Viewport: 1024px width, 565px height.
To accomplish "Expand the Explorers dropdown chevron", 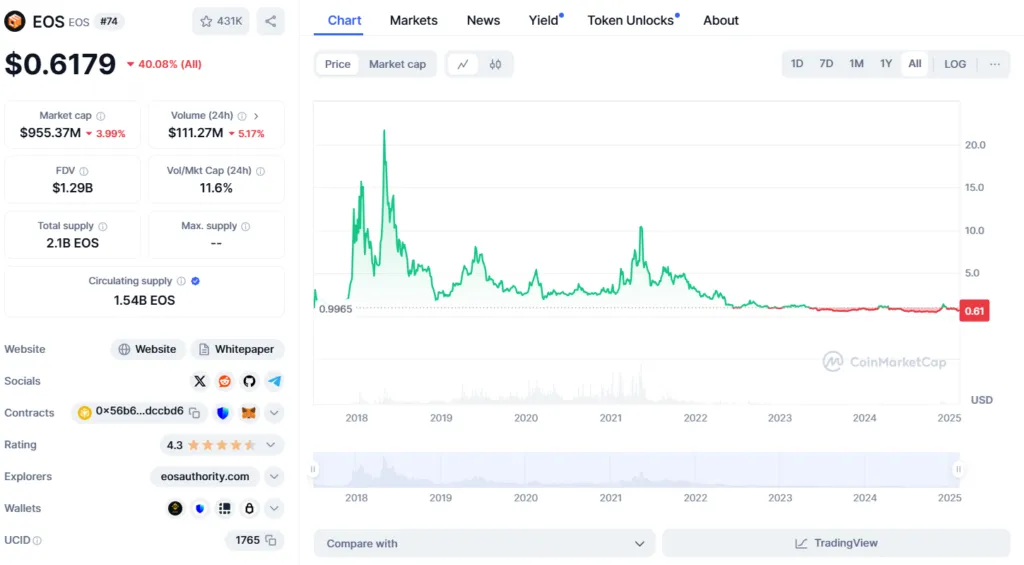I will pos(274,477).
